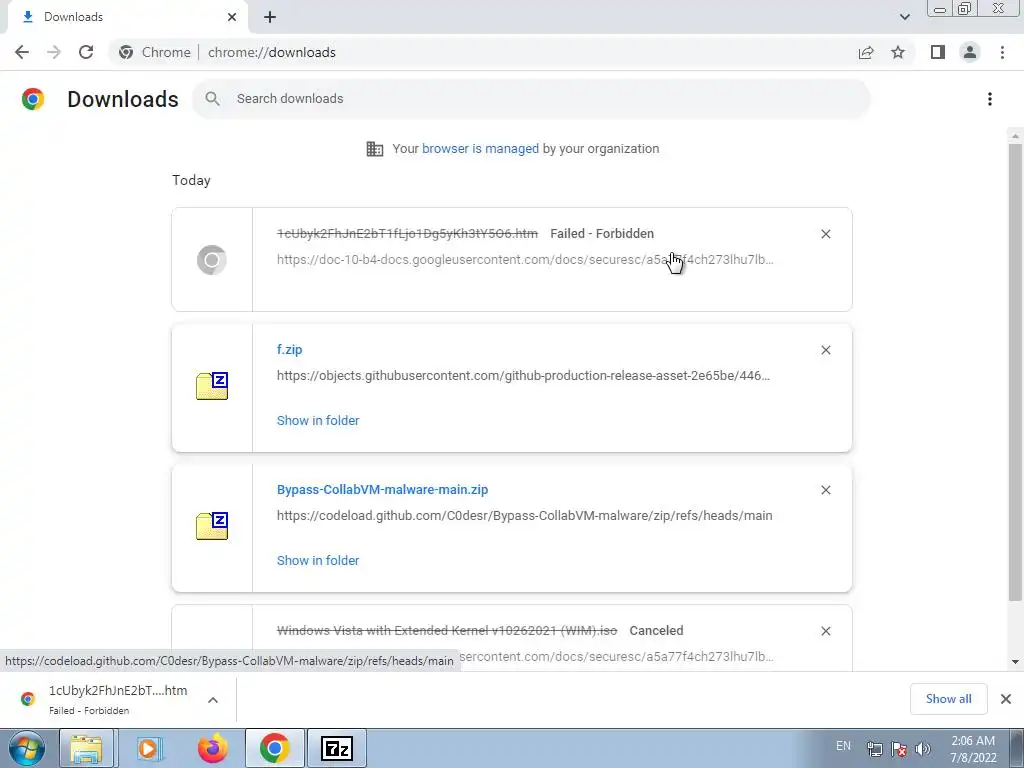Open the Chrome three-dot menu in toolbar
Viewport: 1024px width, 768px height.
tap(1002, 52)
